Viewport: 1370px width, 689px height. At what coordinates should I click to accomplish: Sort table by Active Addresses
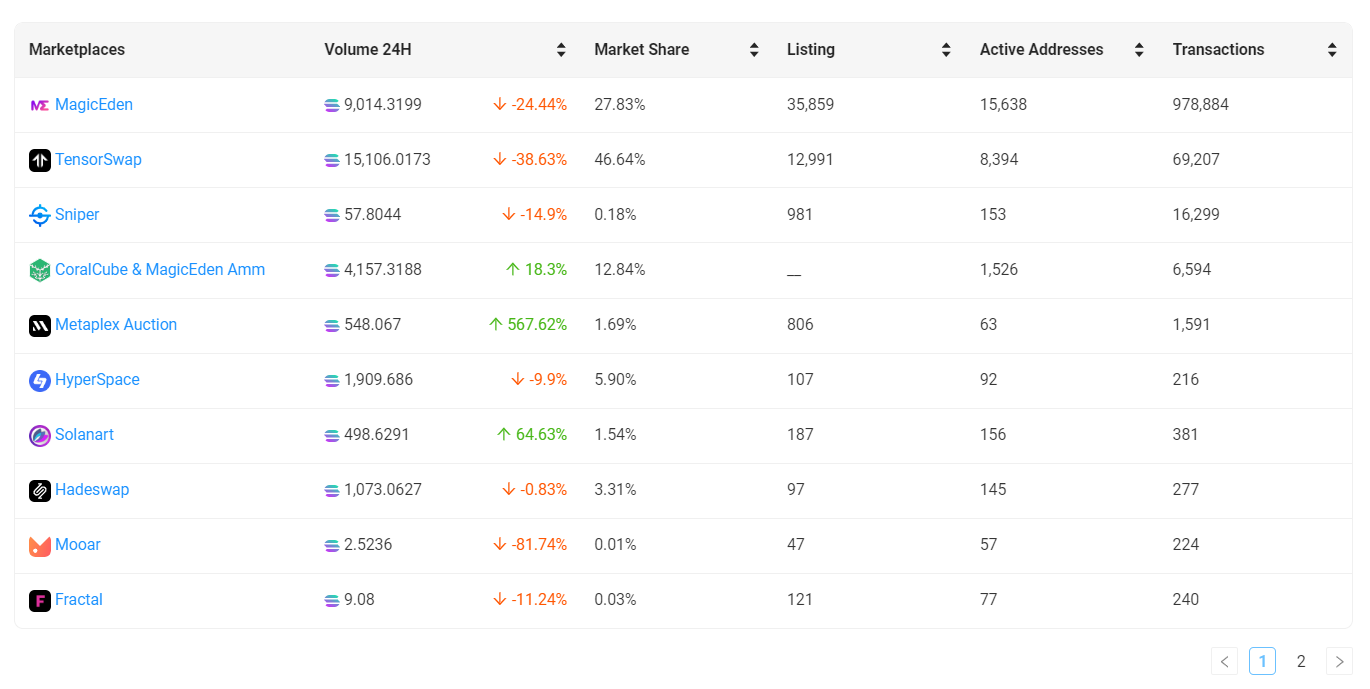click(1139, 50)
